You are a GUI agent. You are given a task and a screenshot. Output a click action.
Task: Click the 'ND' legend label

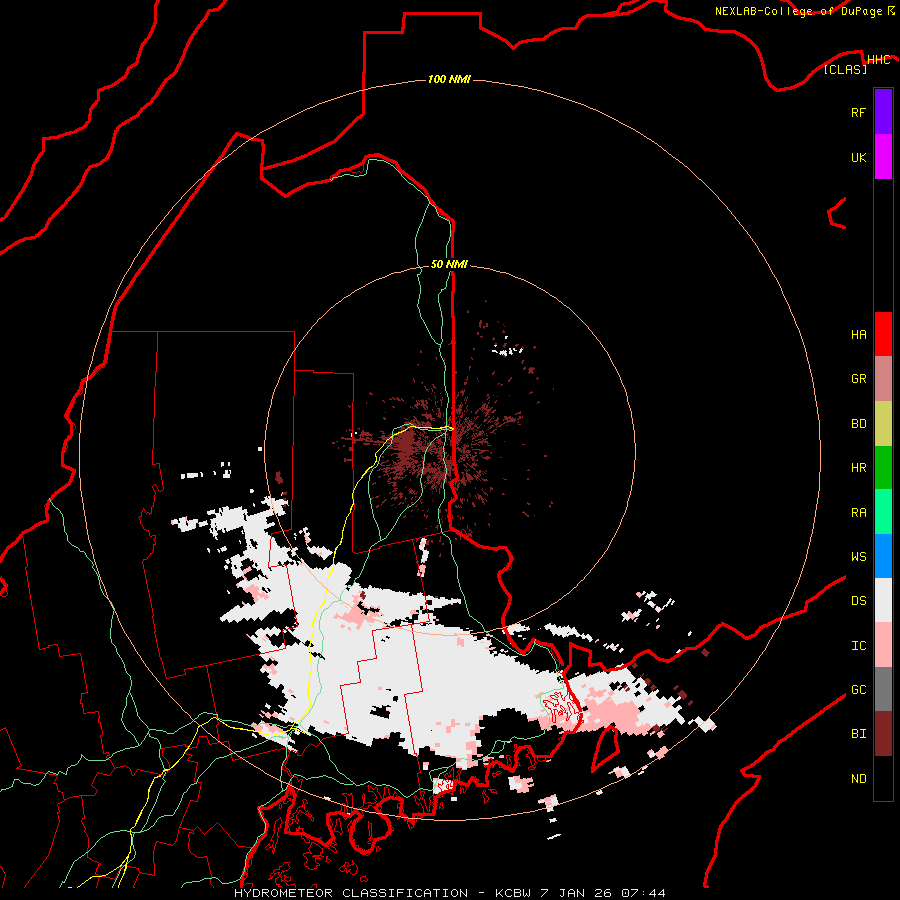(858, 779)
